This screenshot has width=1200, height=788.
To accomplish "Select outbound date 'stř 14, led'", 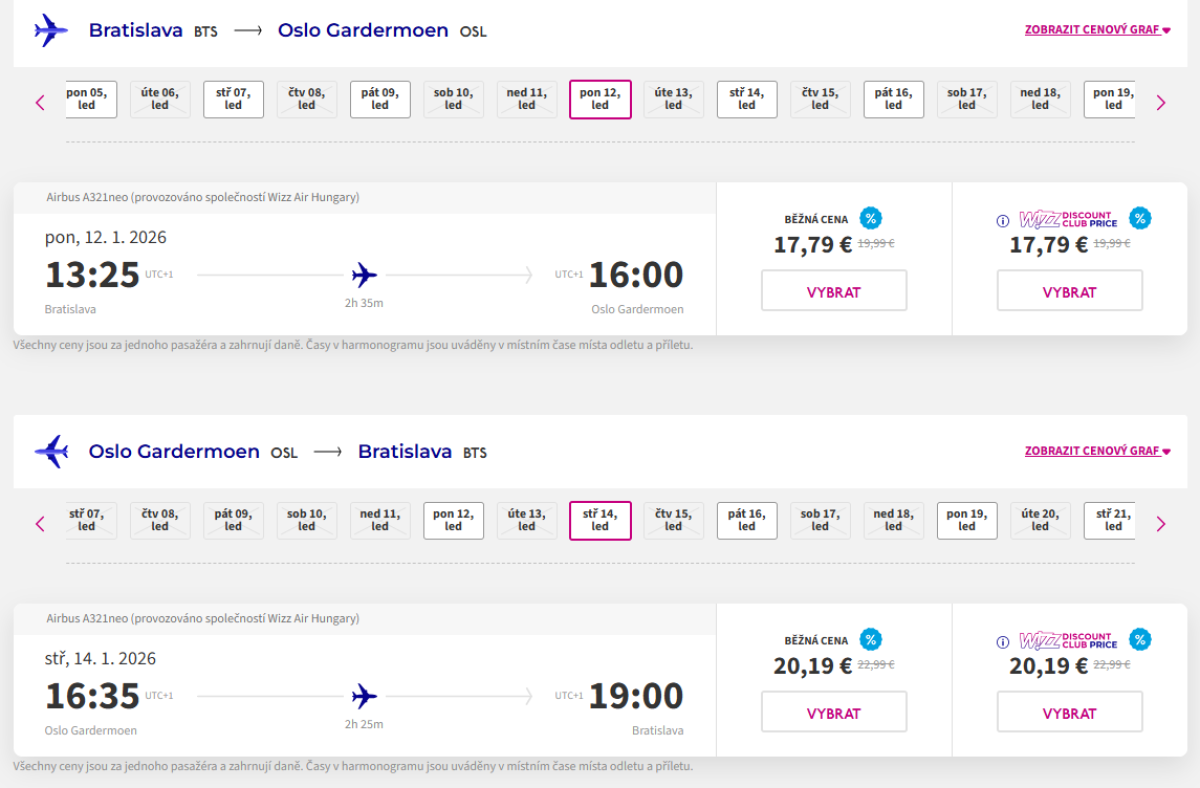I will click(747, 99).
